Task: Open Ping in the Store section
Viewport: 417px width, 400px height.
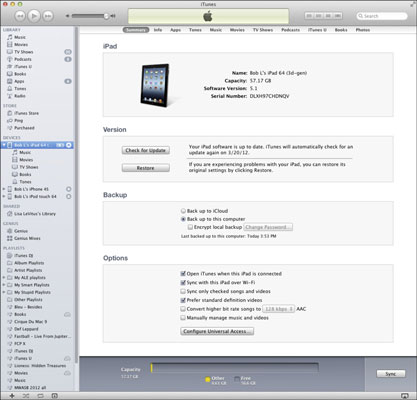Action: click(19, 121)
